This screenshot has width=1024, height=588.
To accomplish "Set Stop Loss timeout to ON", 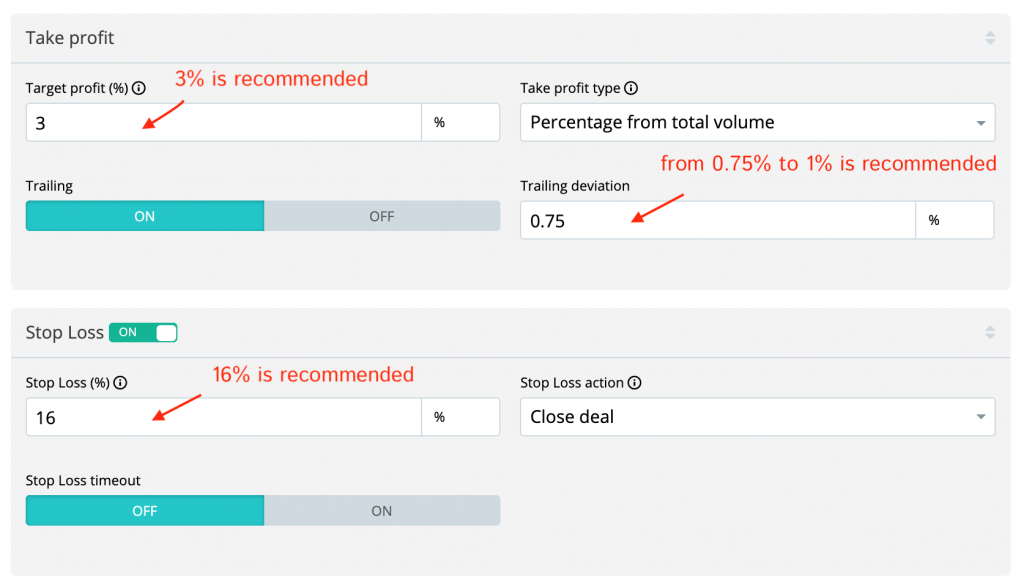I will coord(382,511).
